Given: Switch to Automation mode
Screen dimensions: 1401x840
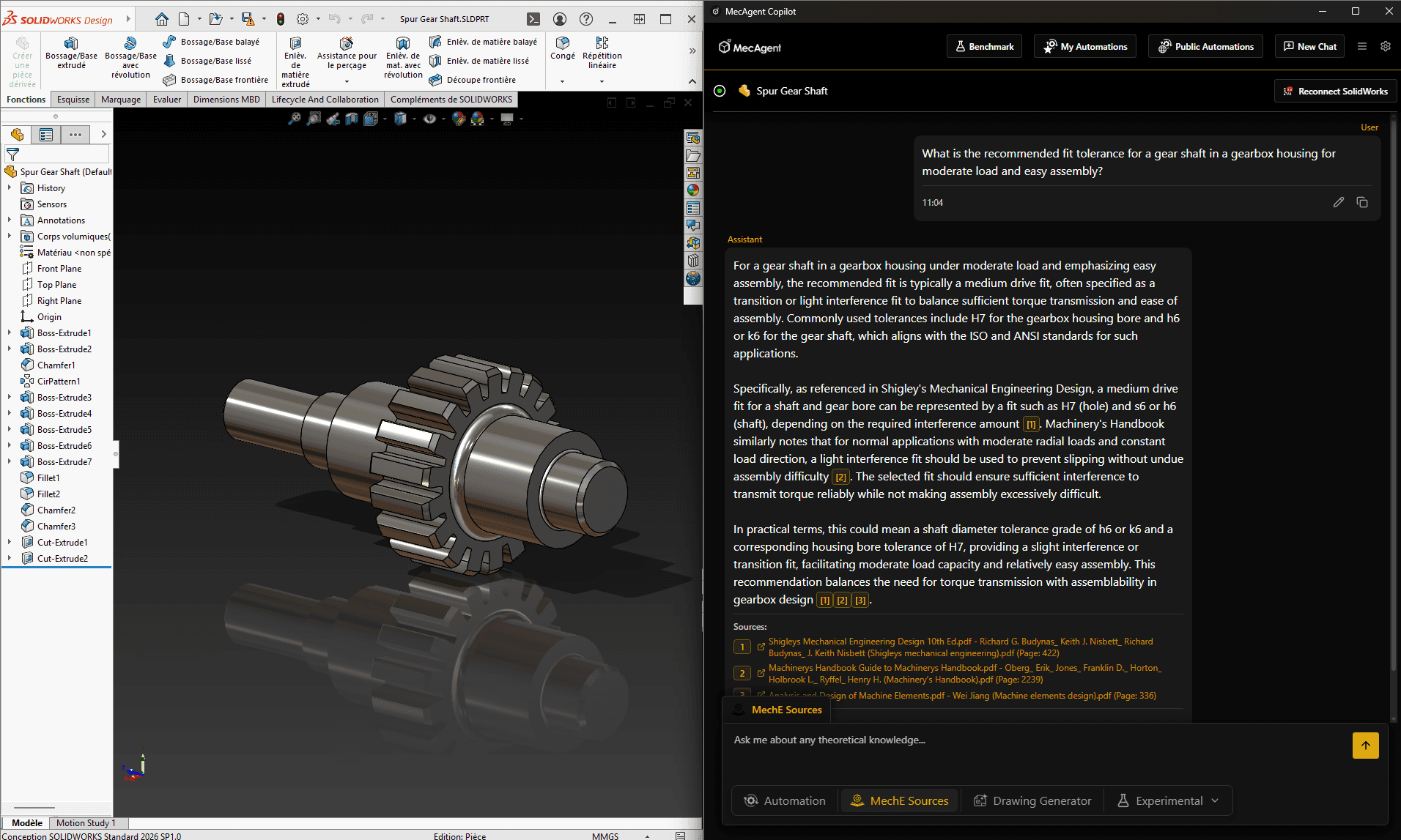Looking at the screenshot, I should [785, 800].
